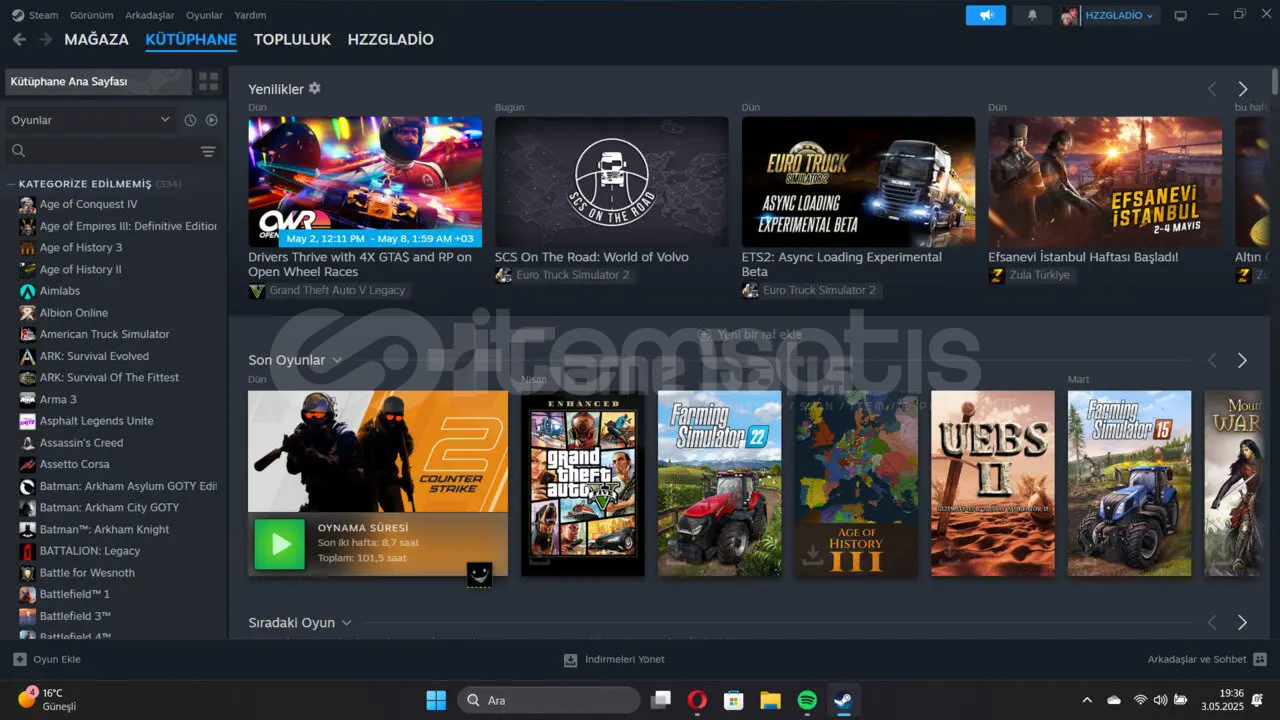Screen dimensions: 1280x720
Task: Toggle the ready-to-play filter icon
Action: [x=211, y=120]
